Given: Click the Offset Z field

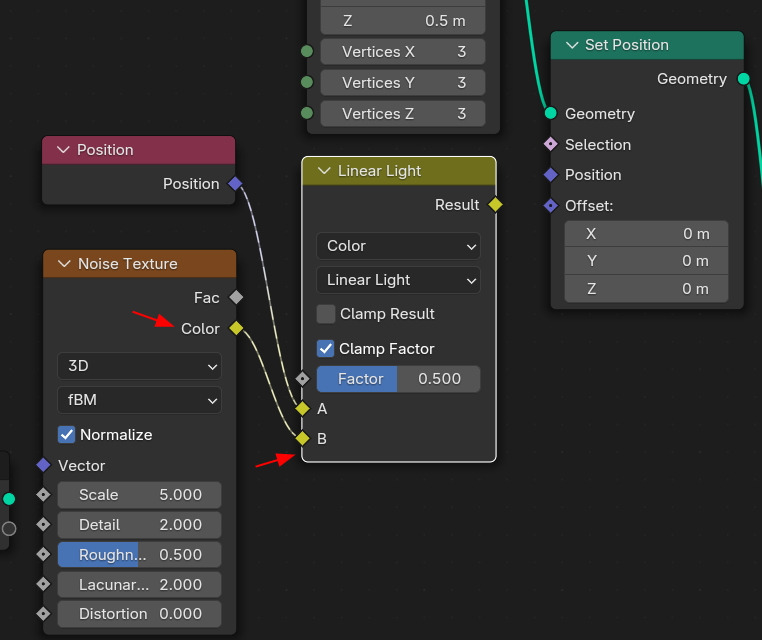Looking at the screenshot, I should (646, 289).
